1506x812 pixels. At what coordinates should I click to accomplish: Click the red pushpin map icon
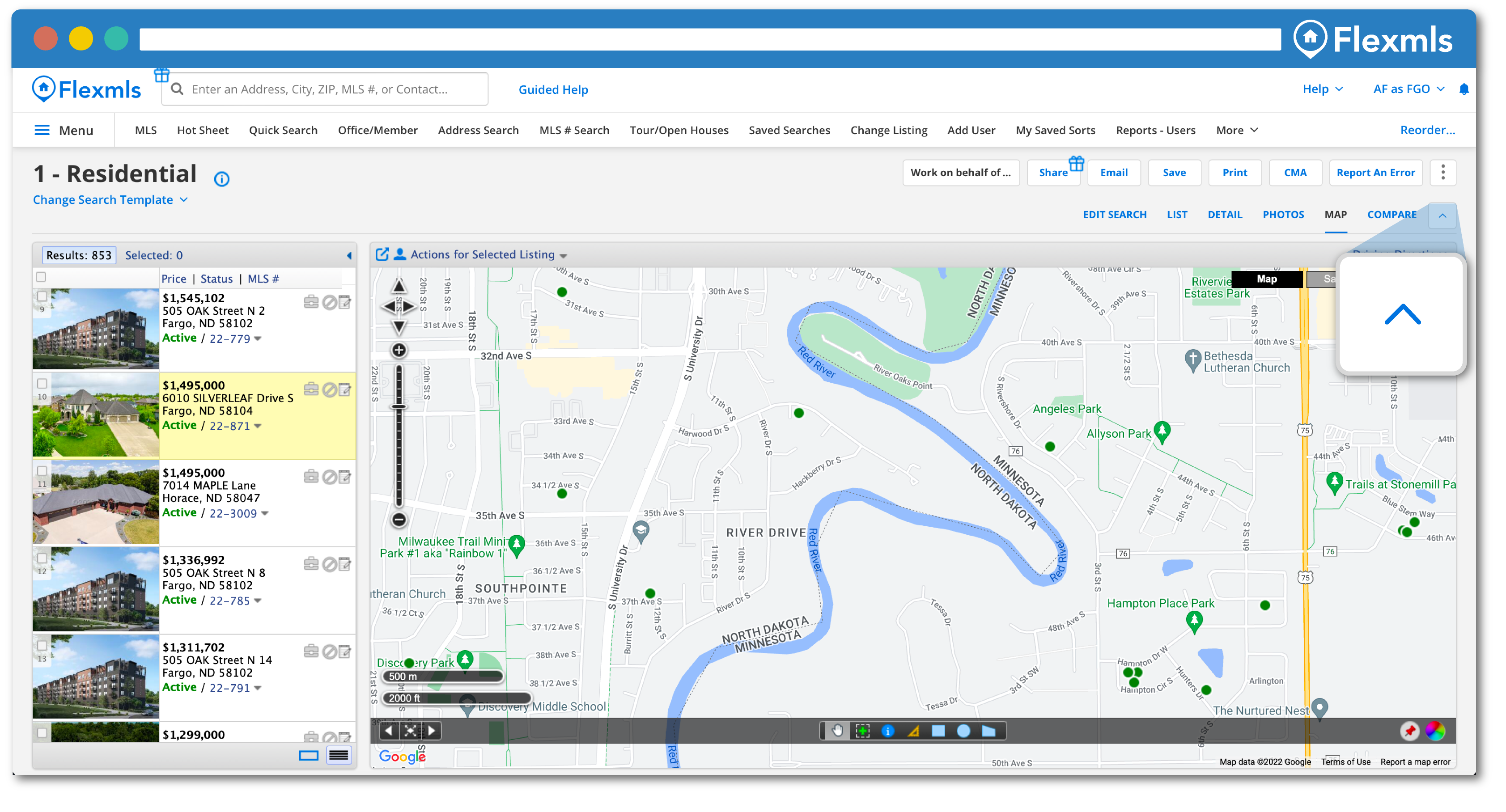pos(1409,731)
